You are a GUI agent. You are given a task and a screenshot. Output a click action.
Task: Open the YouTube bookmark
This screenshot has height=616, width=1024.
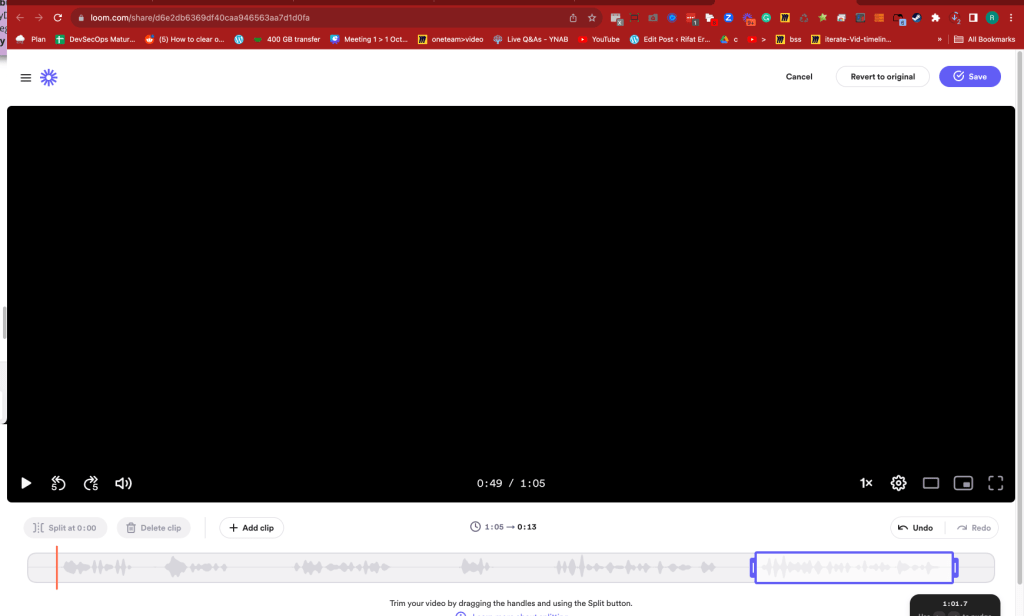[x=599, y=39]
